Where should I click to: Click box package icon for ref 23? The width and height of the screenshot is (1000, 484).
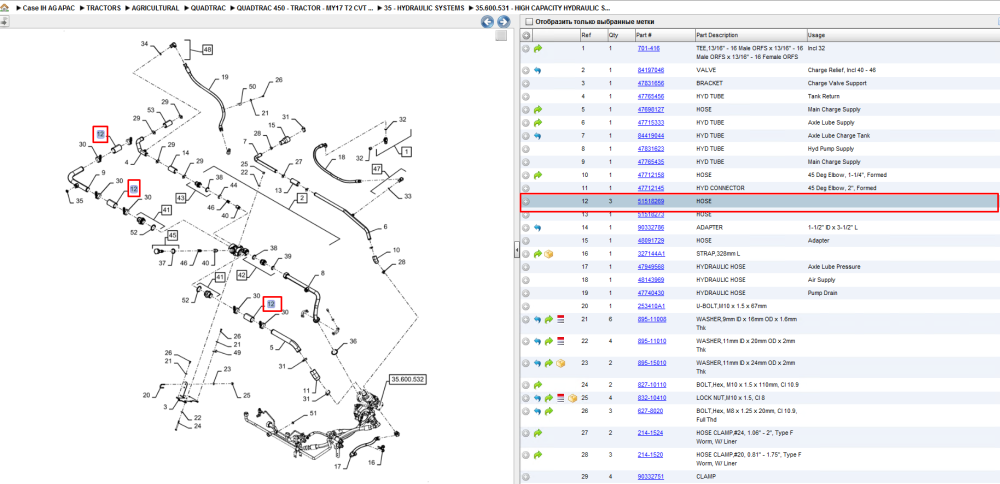pos(561,363)
